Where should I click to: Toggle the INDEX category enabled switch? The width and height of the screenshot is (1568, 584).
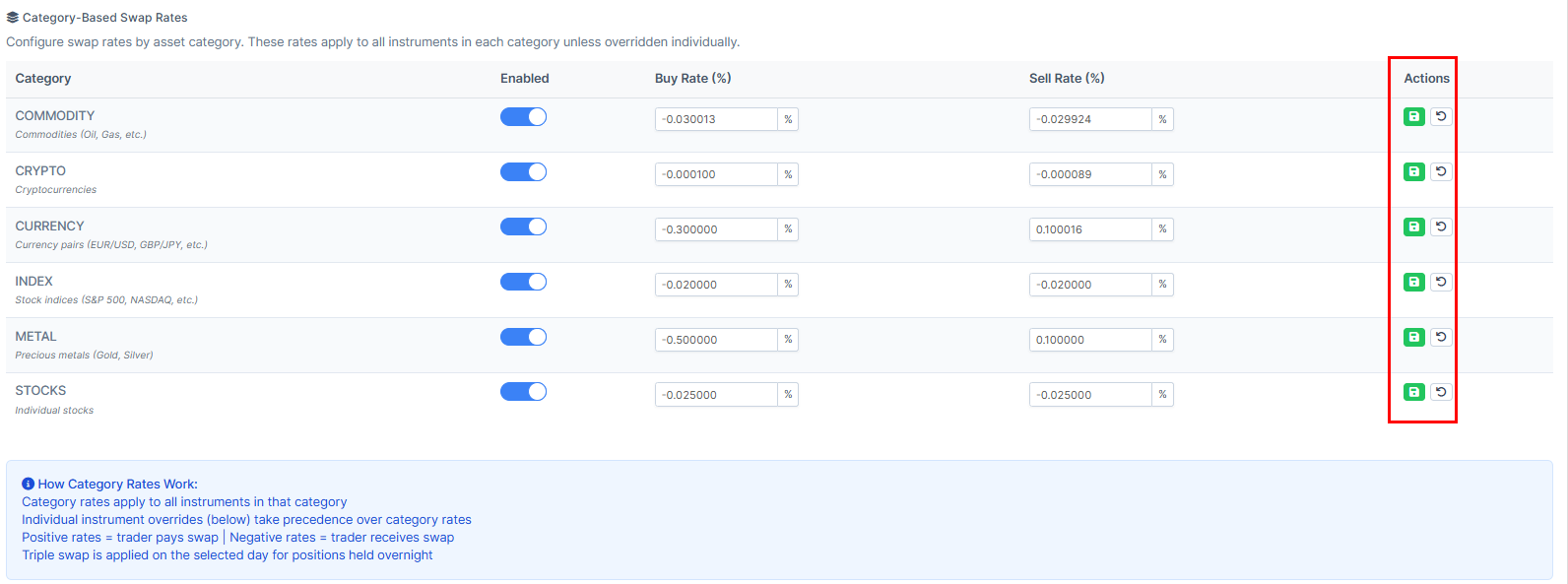click(x=523, y=283)
